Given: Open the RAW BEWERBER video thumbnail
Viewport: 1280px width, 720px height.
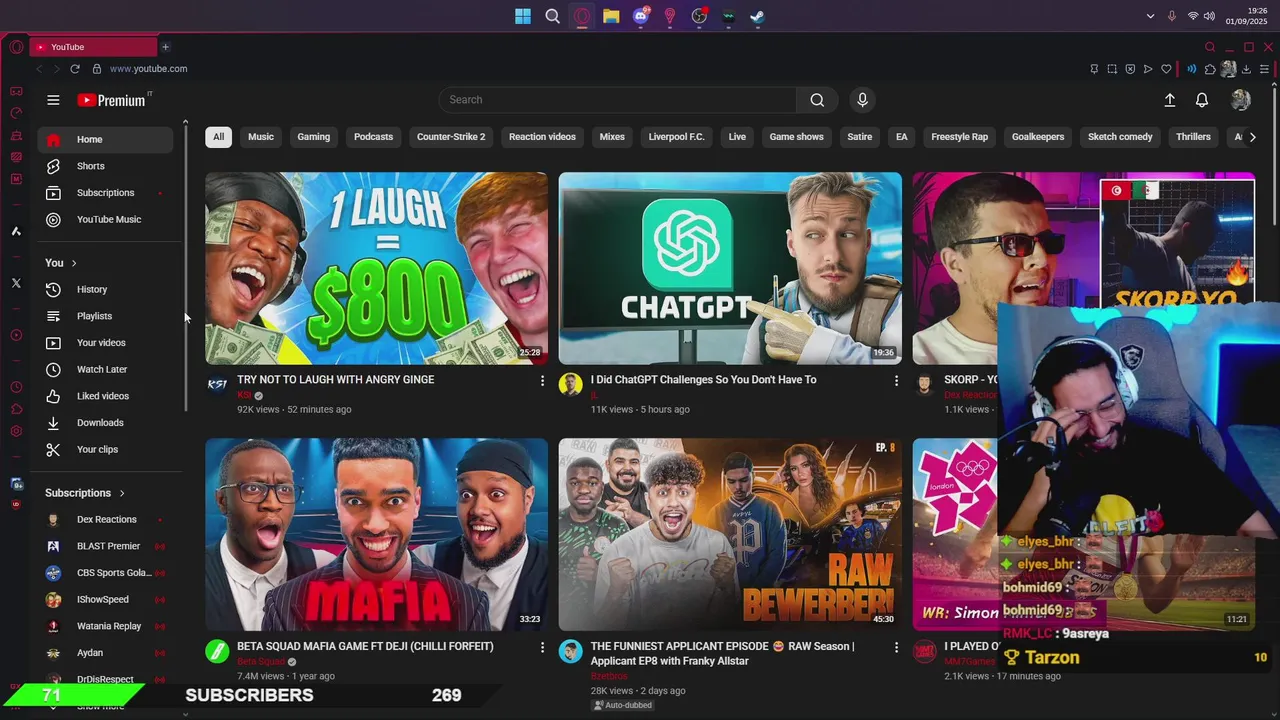Looking at the screenshot, I should pyautogui.click(x=730, y=535).
